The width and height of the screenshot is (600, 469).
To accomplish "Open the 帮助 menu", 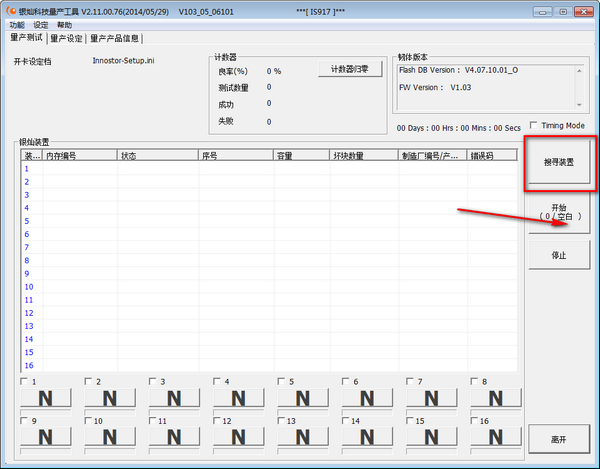I will (x=64, y=25).
